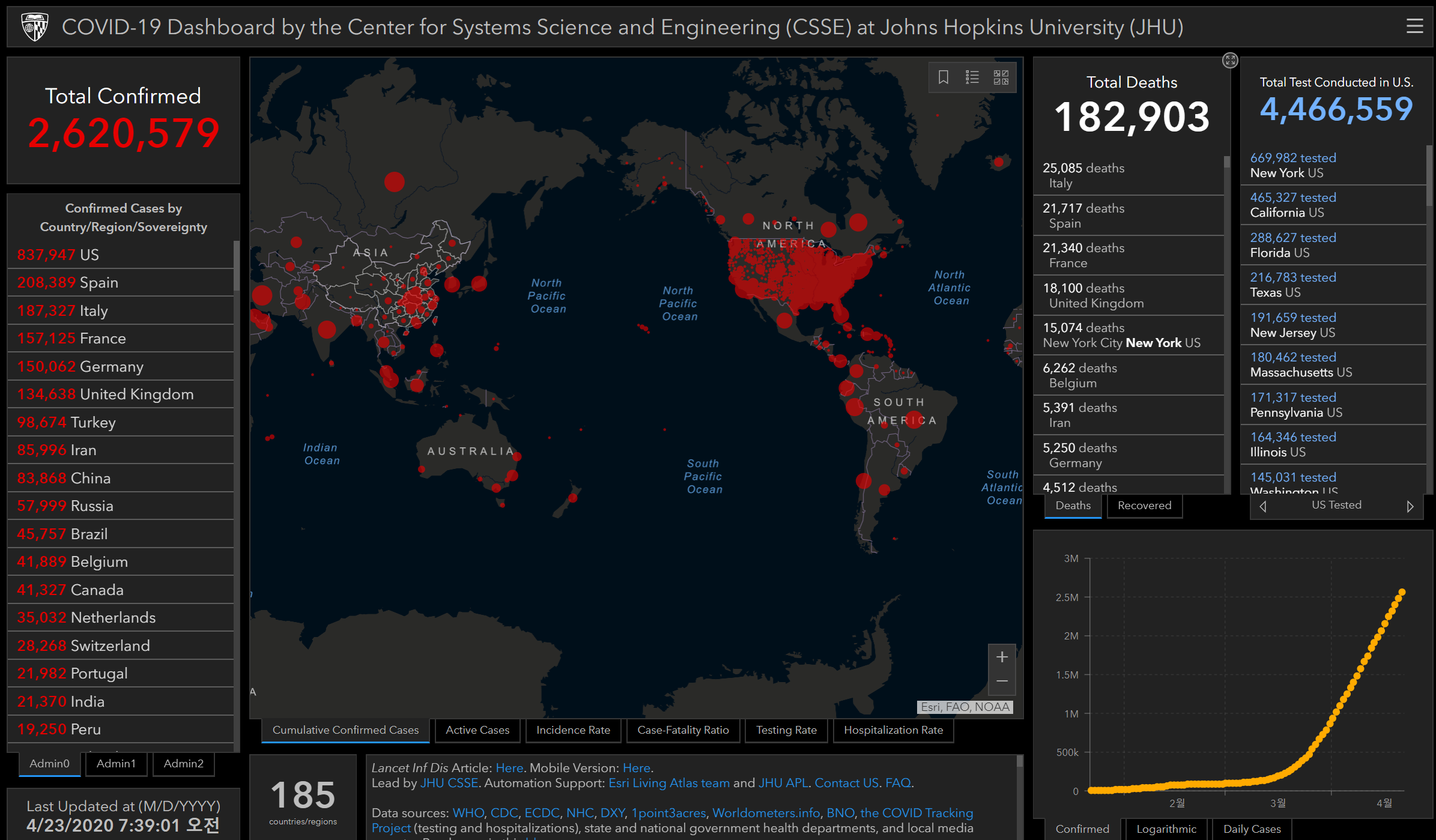
Task: Click the deaths list scrollbar
Action: pos(1226,162)
